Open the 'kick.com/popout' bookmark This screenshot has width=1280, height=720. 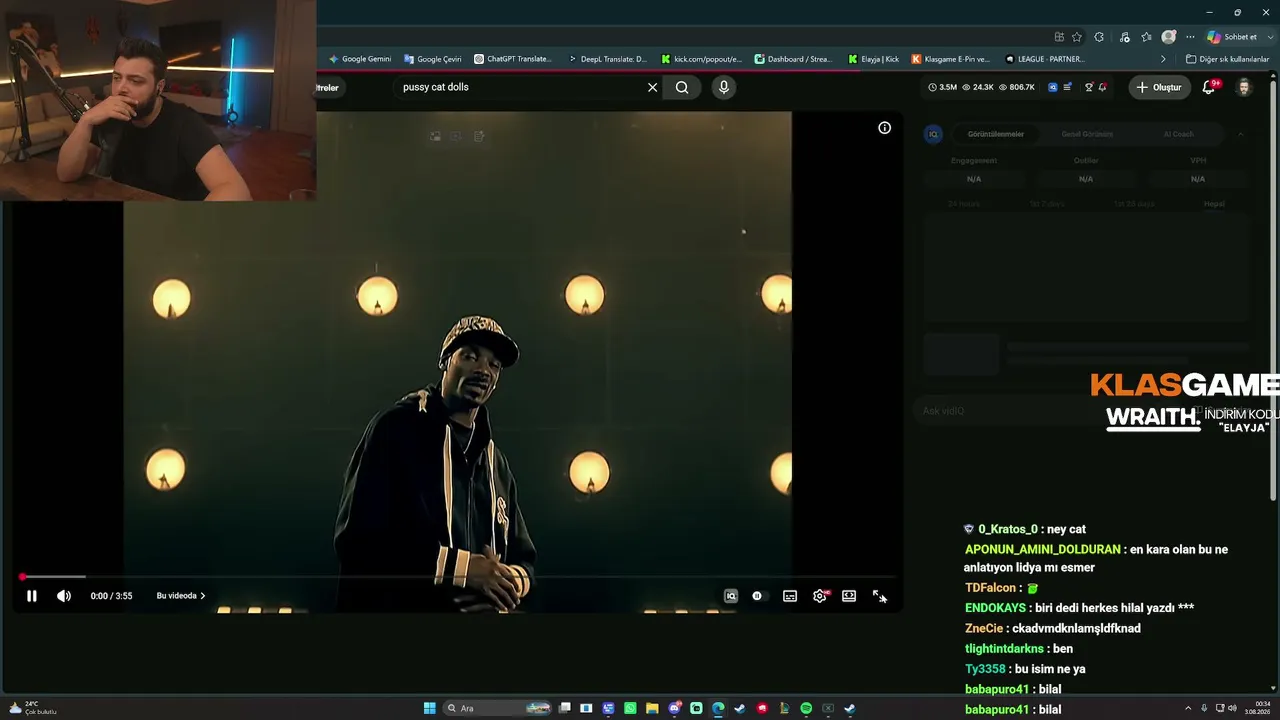coord(701,59)
